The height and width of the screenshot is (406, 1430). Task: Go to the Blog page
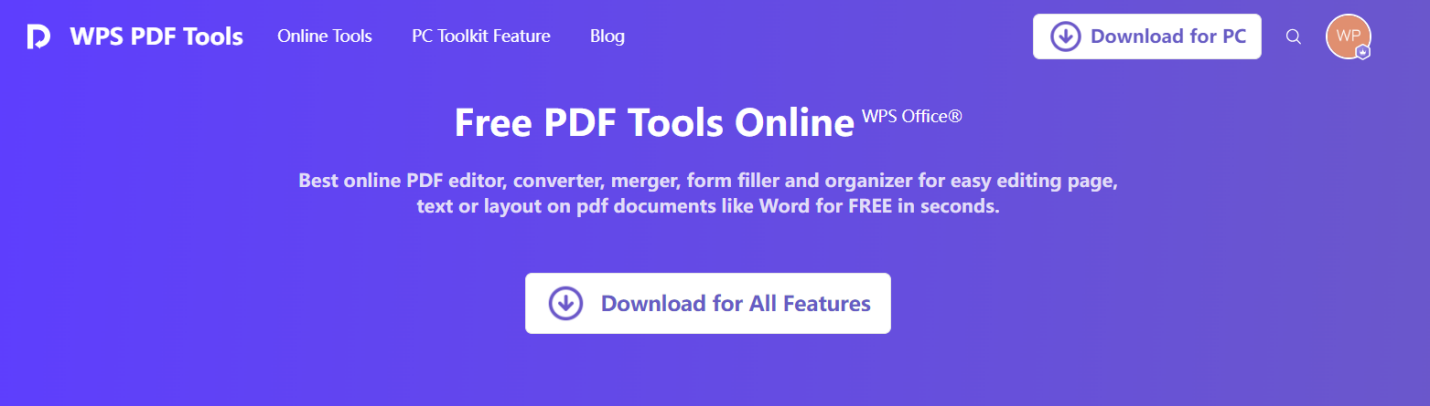point(607,36)
